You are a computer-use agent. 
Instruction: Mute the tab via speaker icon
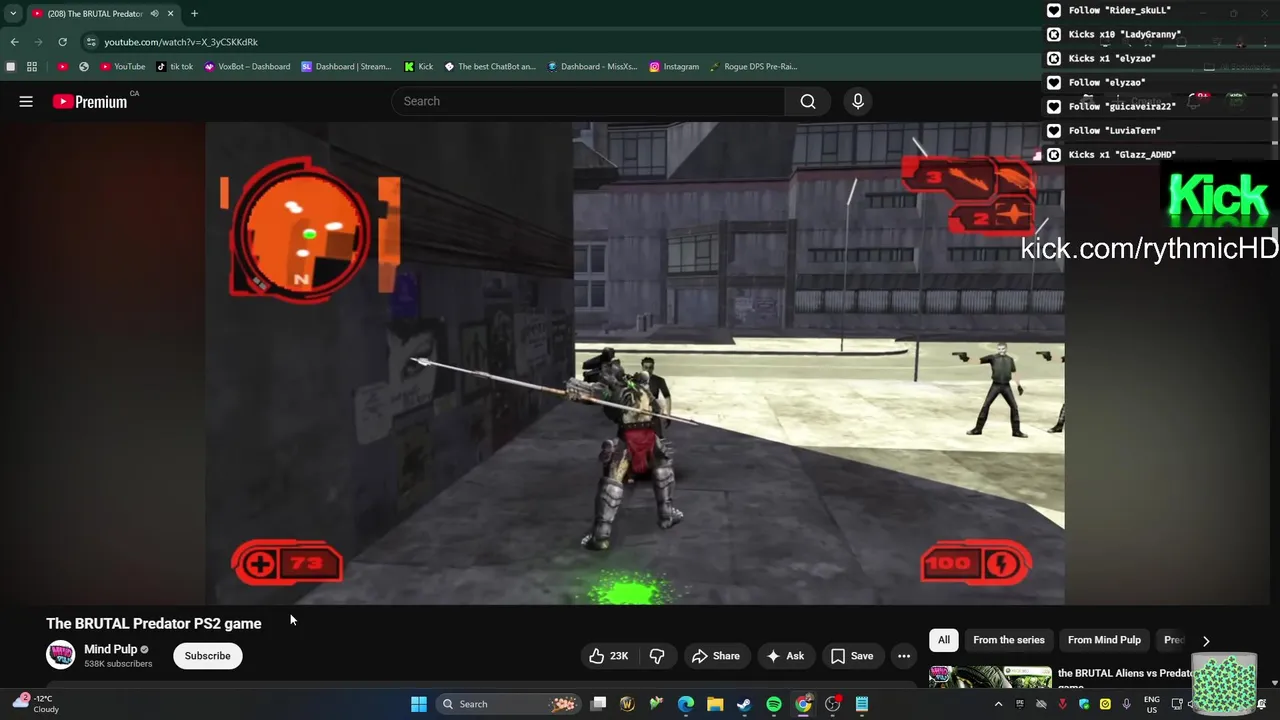coord(155,14)
